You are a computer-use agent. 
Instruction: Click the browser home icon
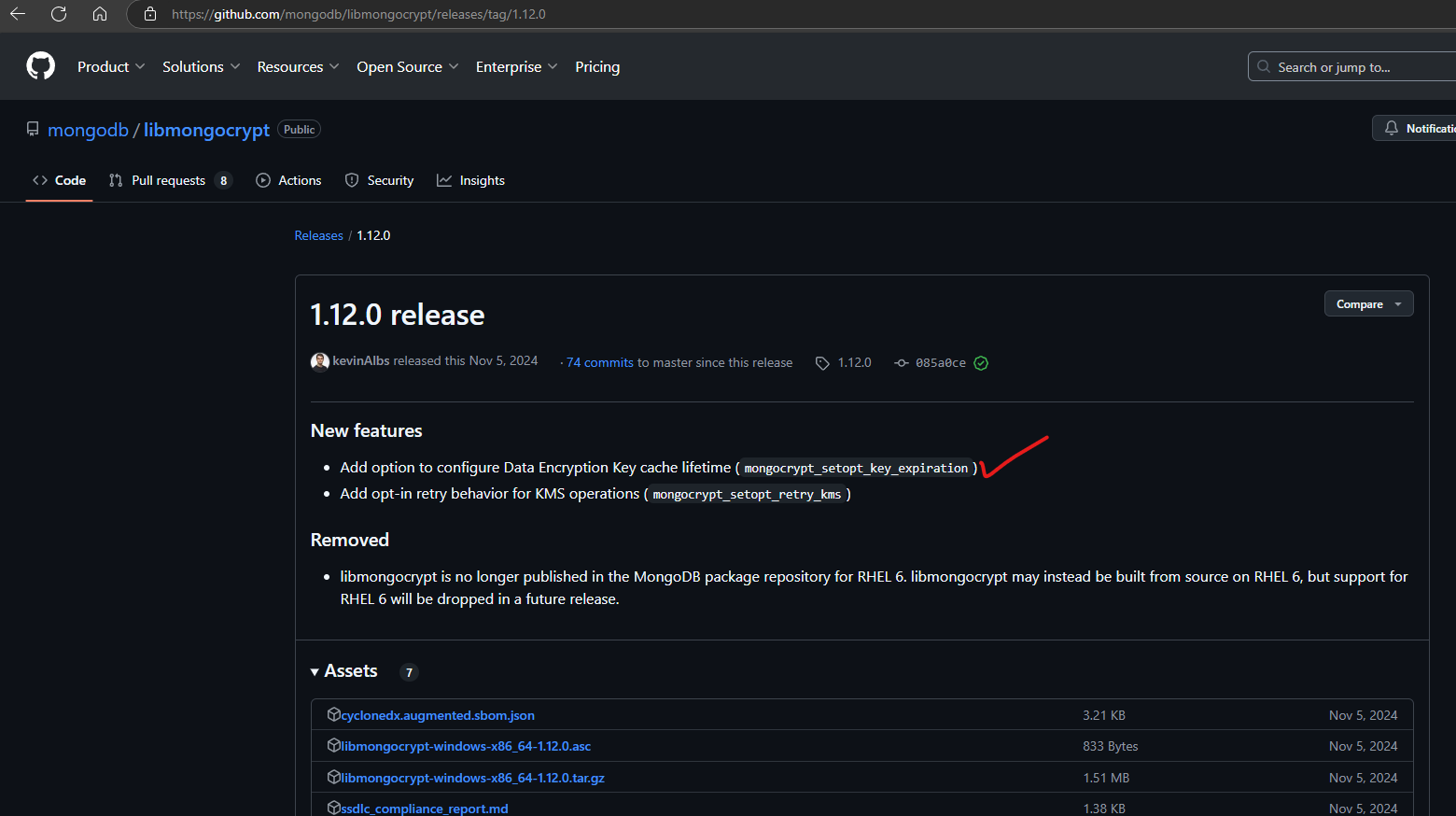tap(100, 14)
